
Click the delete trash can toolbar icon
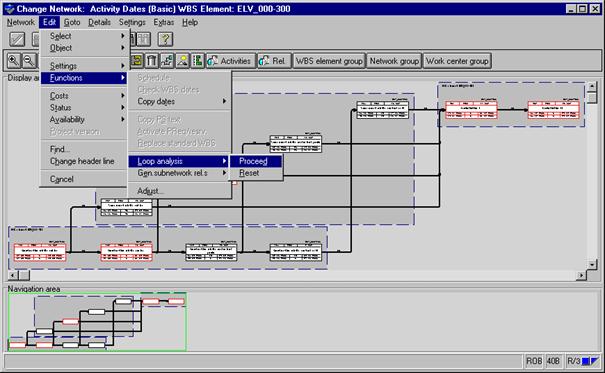click(x=152, y=61)
